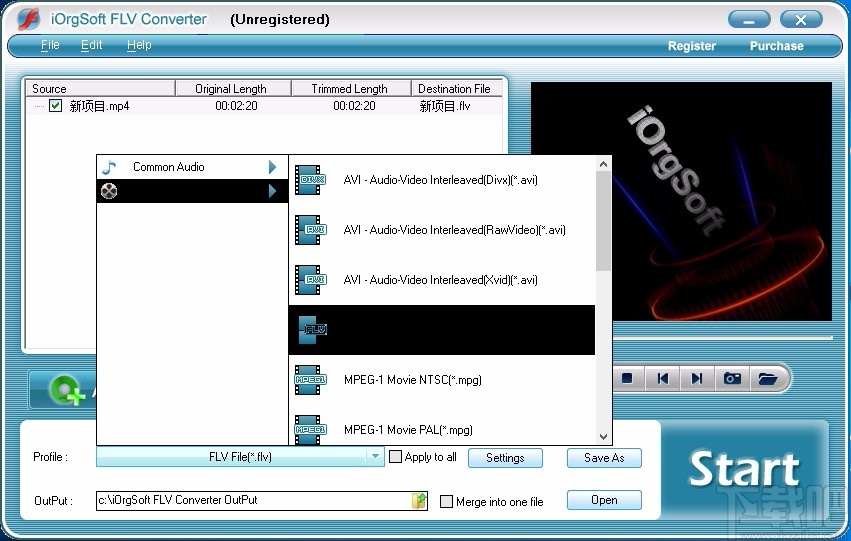Screen dimensions: 851x541
Task: Click the MPEG-1 NTSC format icon
Action: [310, 380]
